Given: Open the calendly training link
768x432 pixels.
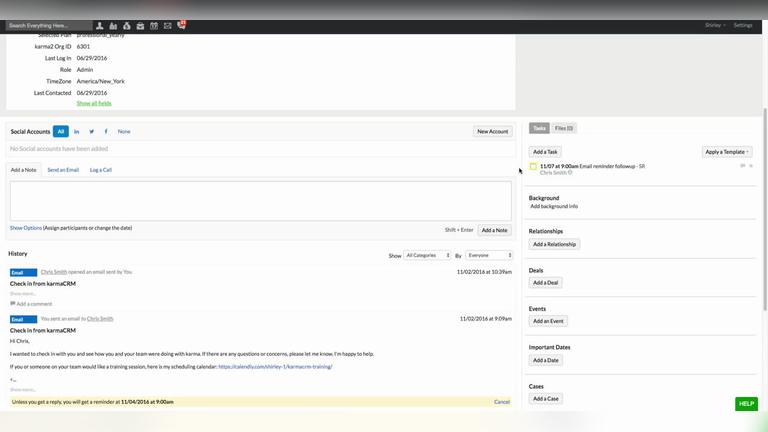Looking at the screenshot, I should 275,366.
